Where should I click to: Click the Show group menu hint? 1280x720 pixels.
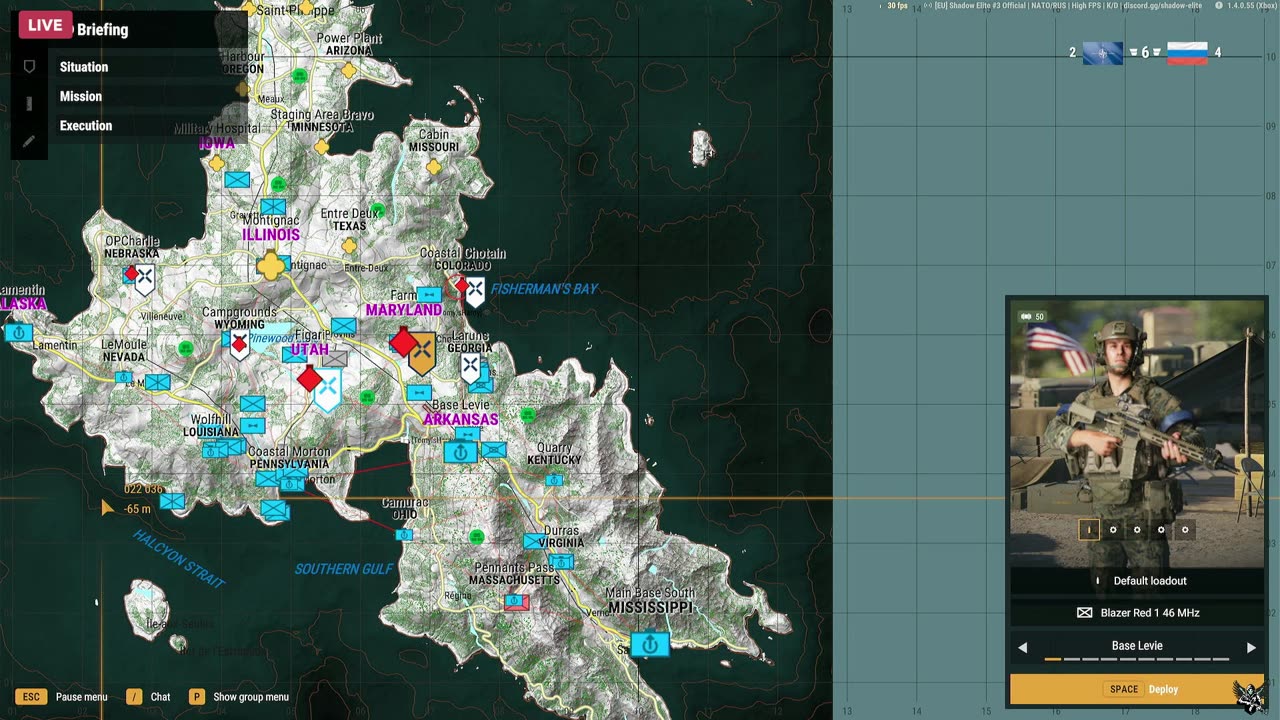tap(239, 697)
